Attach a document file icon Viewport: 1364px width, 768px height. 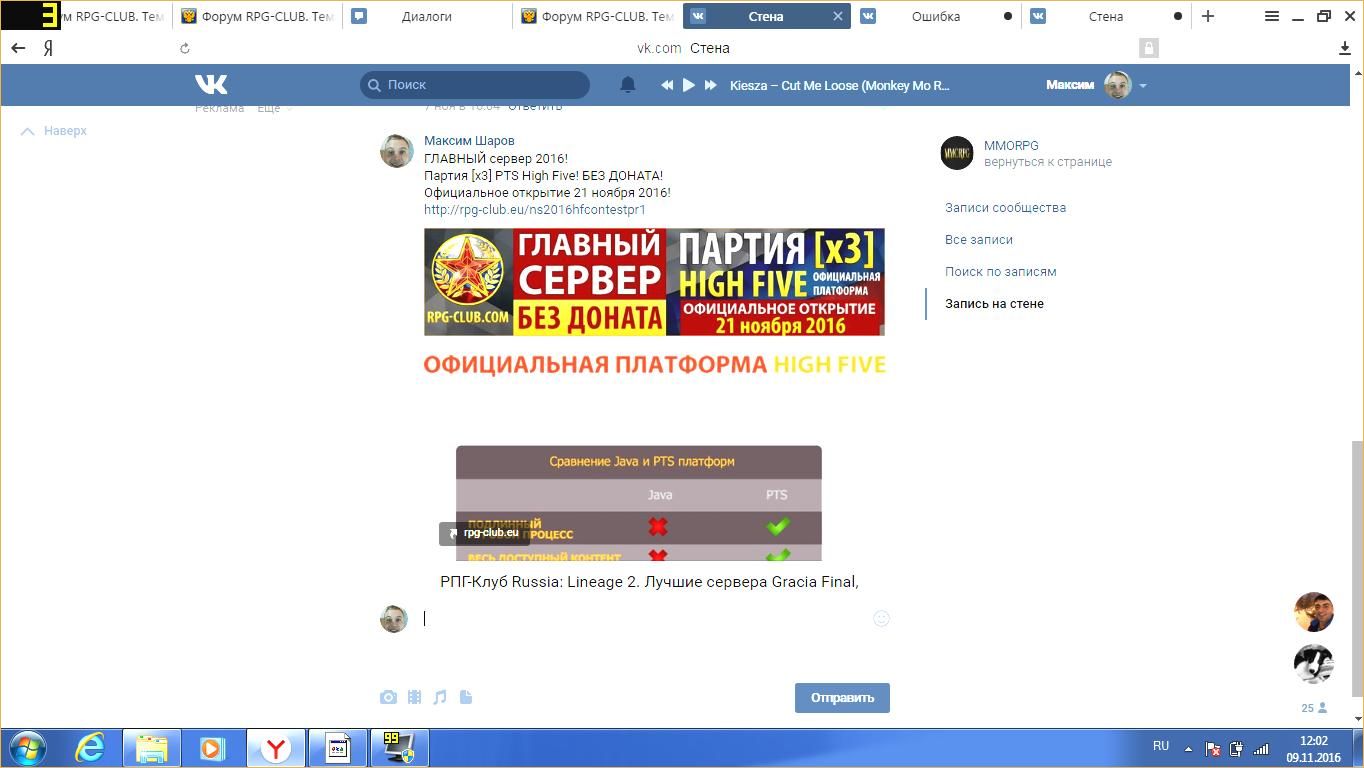click(466, 698)
